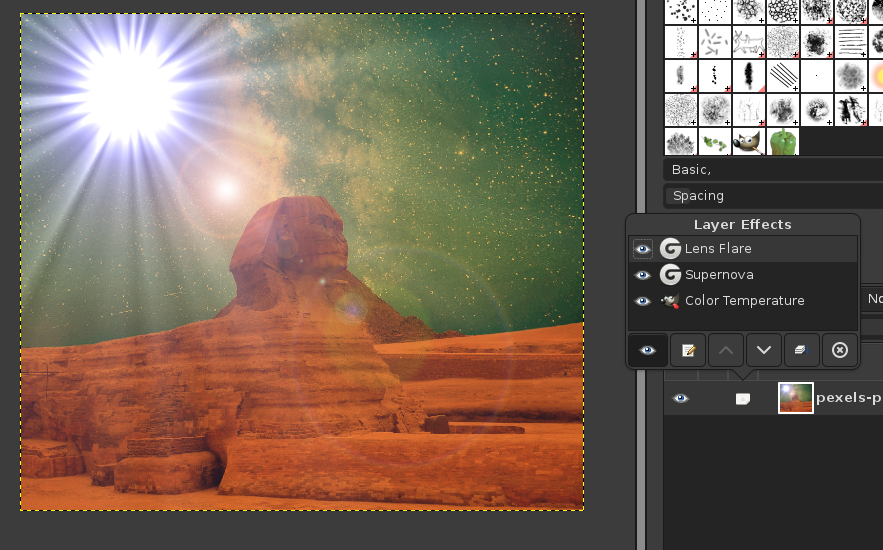Select the diagonal lines brush
This screenshot has width=883, height=550.
tap(783, 75)
